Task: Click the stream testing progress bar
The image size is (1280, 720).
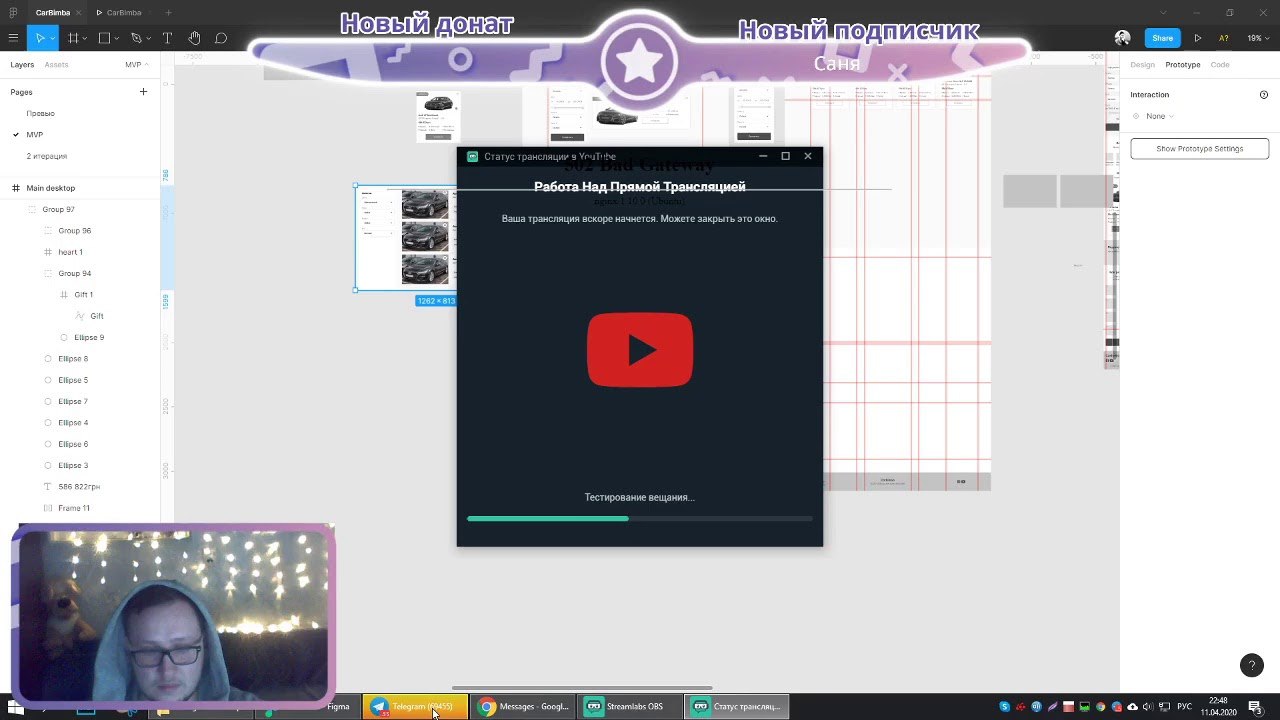Action: [x=640, y=518]
